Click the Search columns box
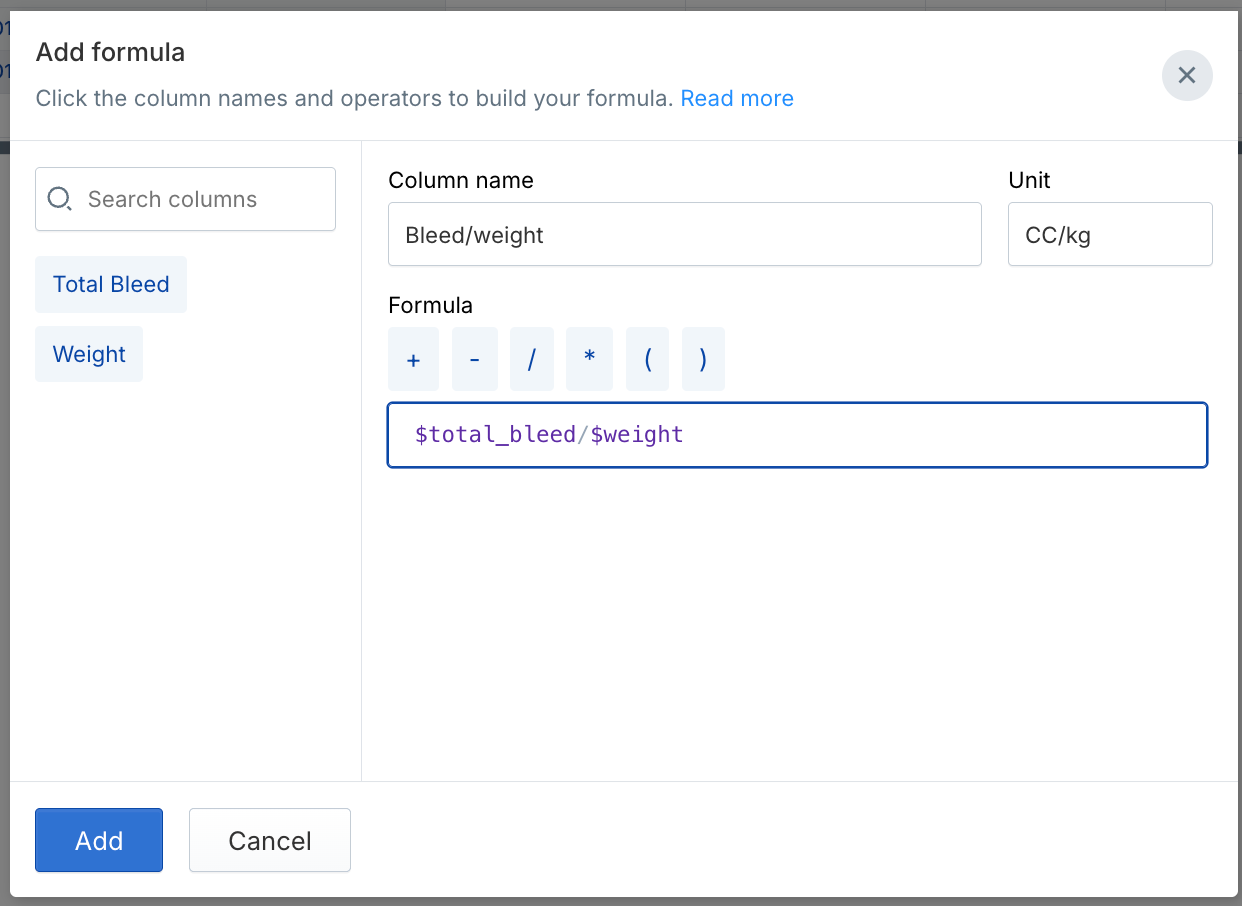Screen dimensions: 1242x906 click(x=200, y=199)
